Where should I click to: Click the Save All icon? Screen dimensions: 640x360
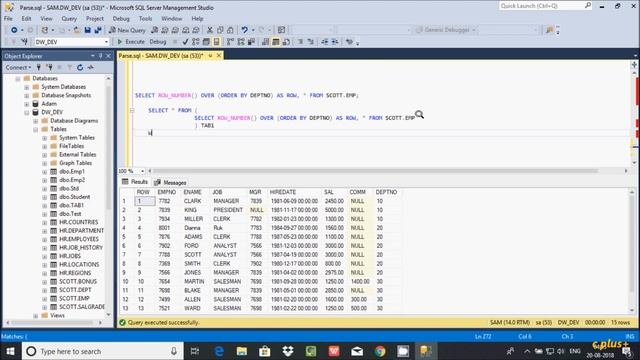click(98, 30)
